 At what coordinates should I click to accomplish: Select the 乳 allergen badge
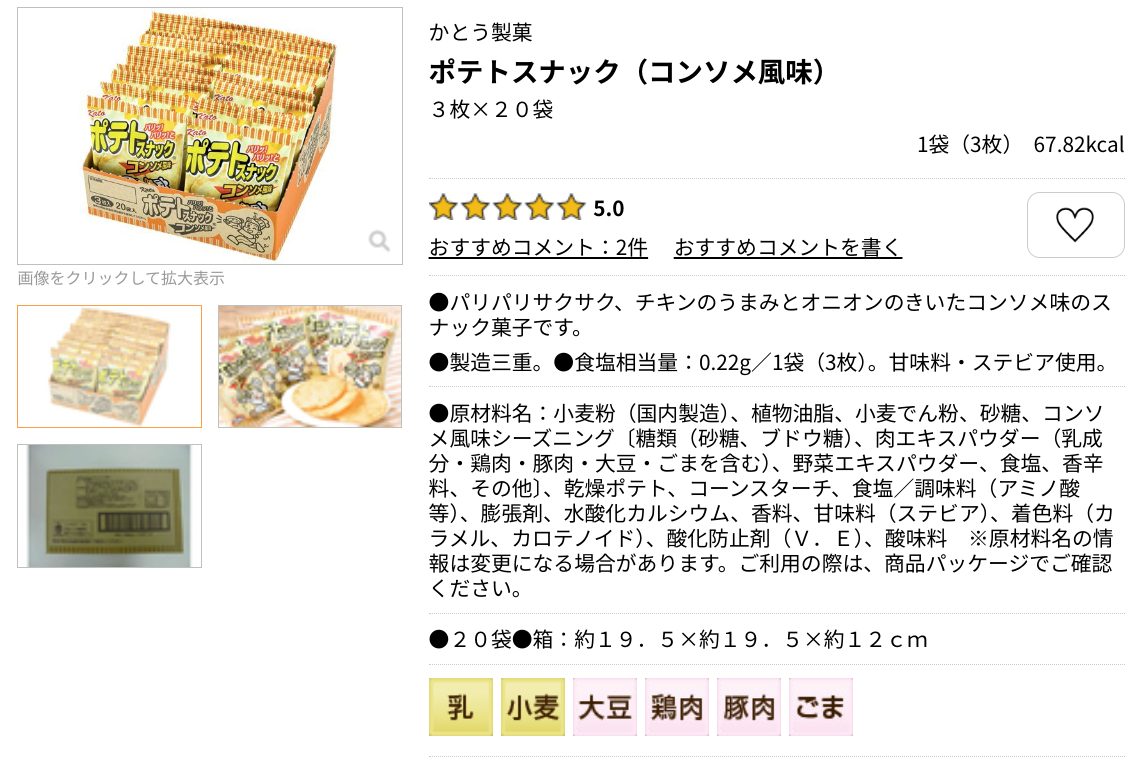tap(460, 707)
